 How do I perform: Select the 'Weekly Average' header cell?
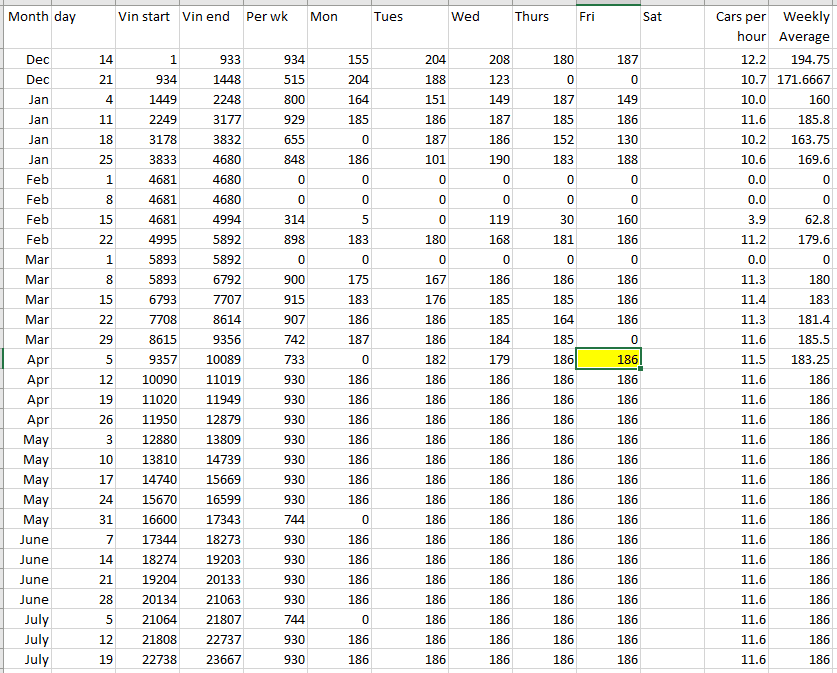point(804,27)
